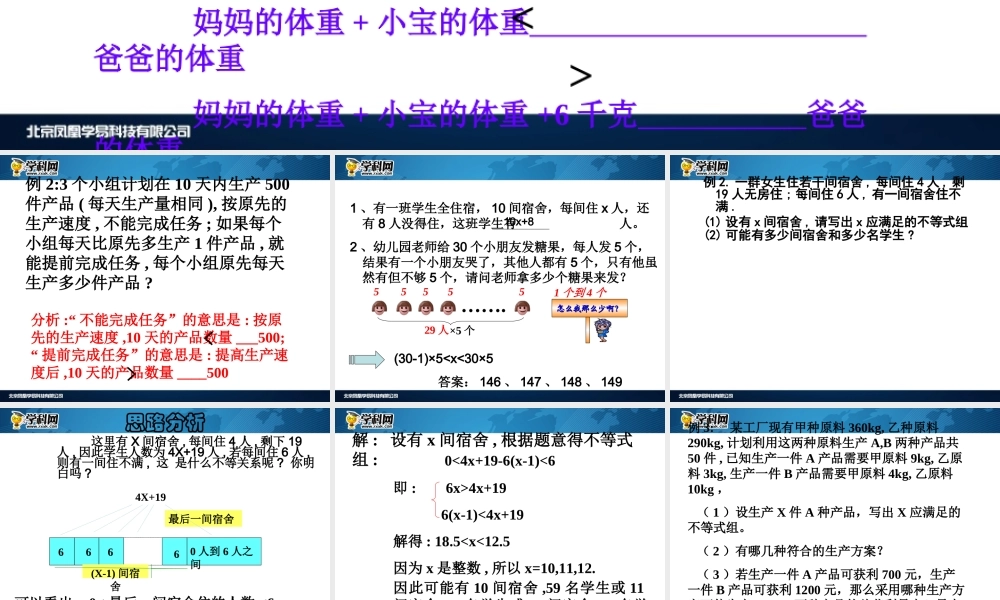Click question (1) 设生产X件A种产品
The height and width of the screenshot is (600, 1000).
pyautogui.click(x=823, y=520)
